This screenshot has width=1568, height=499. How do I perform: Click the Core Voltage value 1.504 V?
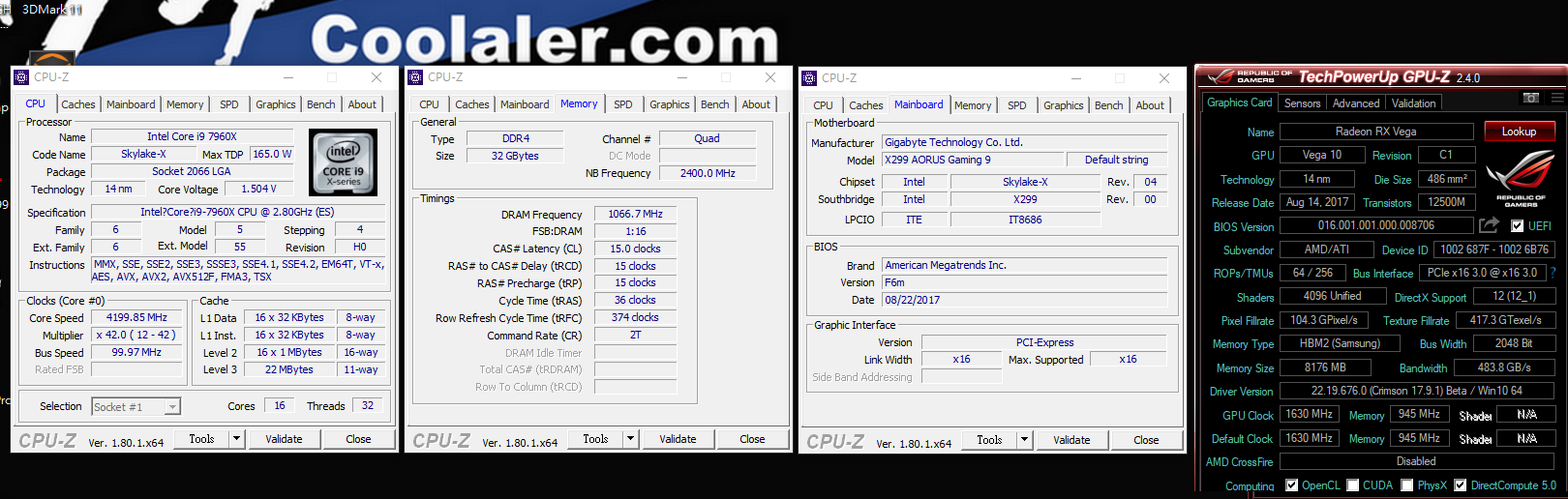258,189
